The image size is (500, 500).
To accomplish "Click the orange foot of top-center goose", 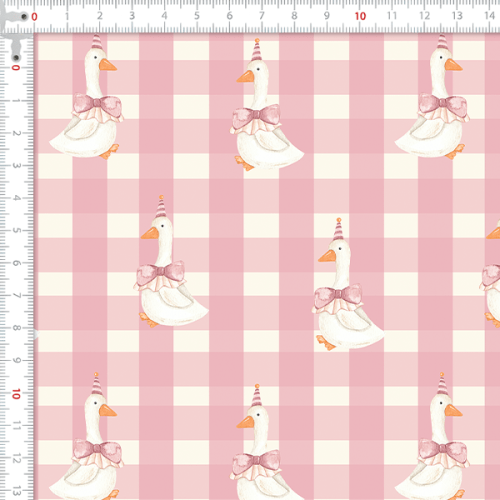I will [244, 163].
